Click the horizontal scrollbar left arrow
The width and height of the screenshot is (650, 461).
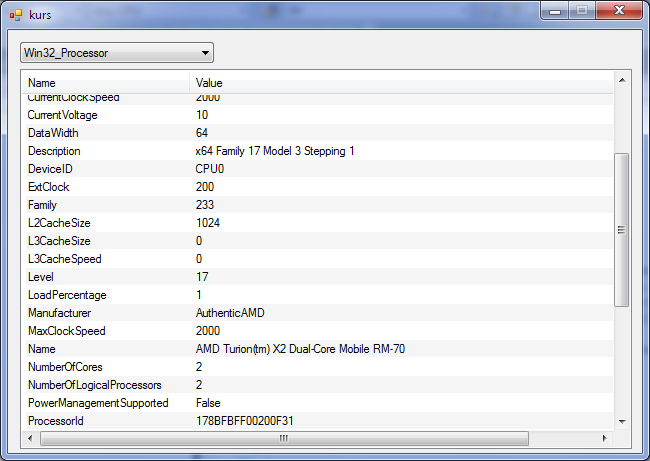(30, 438)
